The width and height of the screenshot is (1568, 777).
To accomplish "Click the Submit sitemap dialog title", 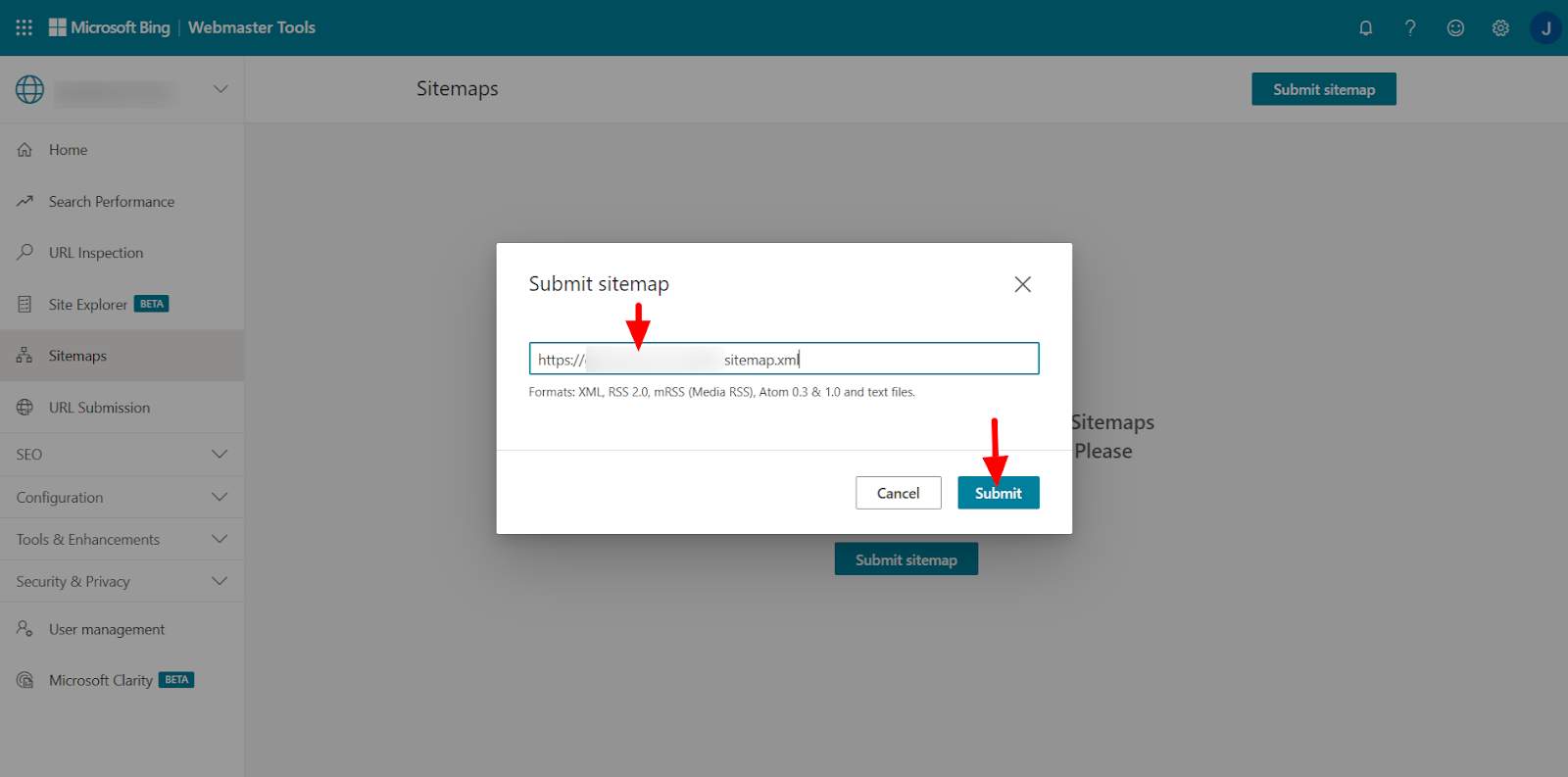I will [x=599, y=284].
